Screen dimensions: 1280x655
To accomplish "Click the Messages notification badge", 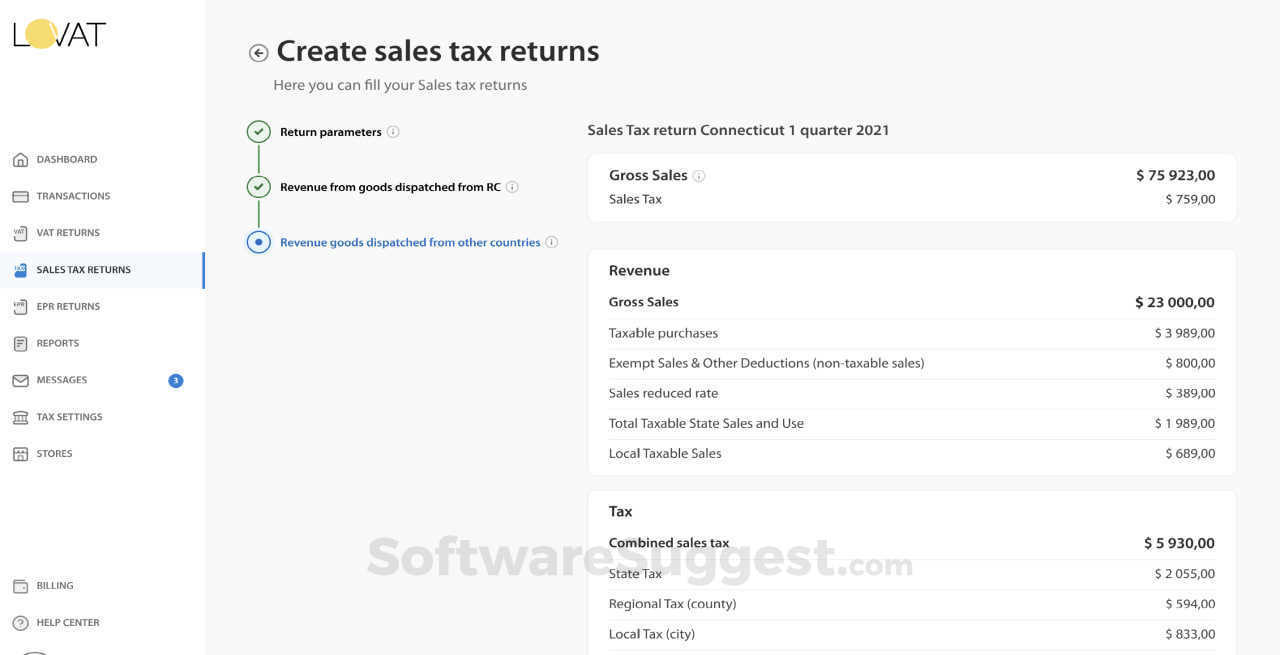I will pos(176,381).
